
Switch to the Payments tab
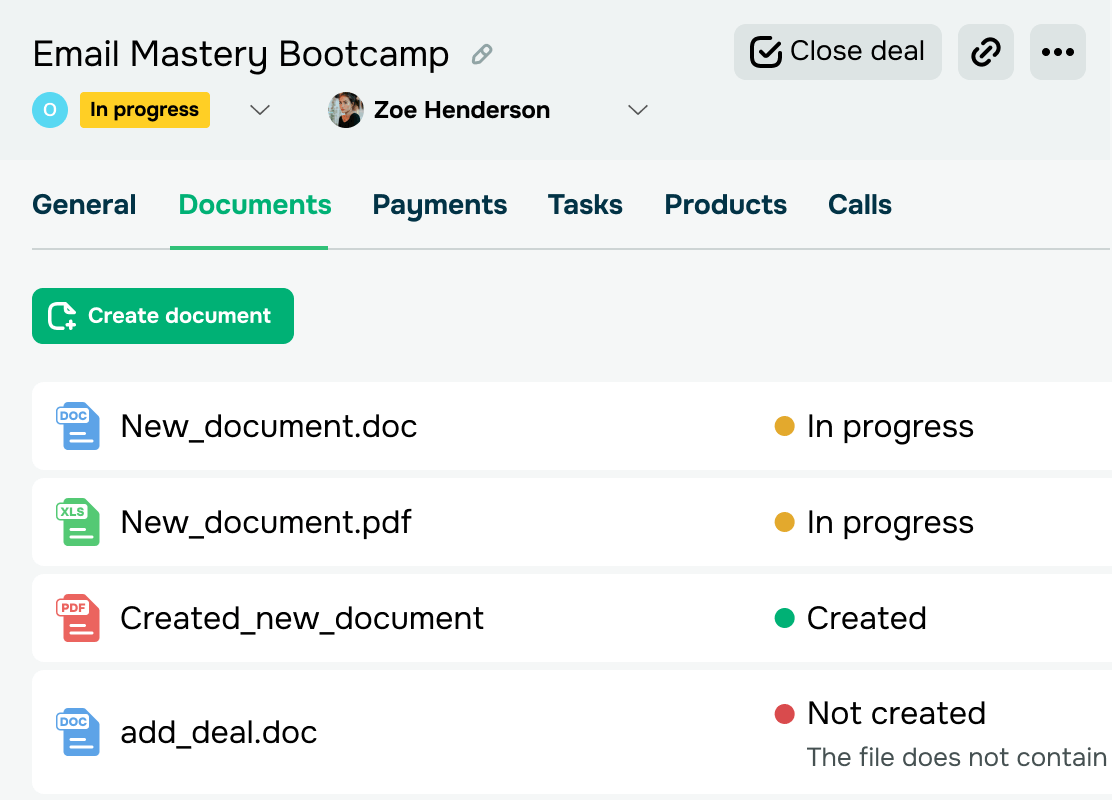[440, 205]
